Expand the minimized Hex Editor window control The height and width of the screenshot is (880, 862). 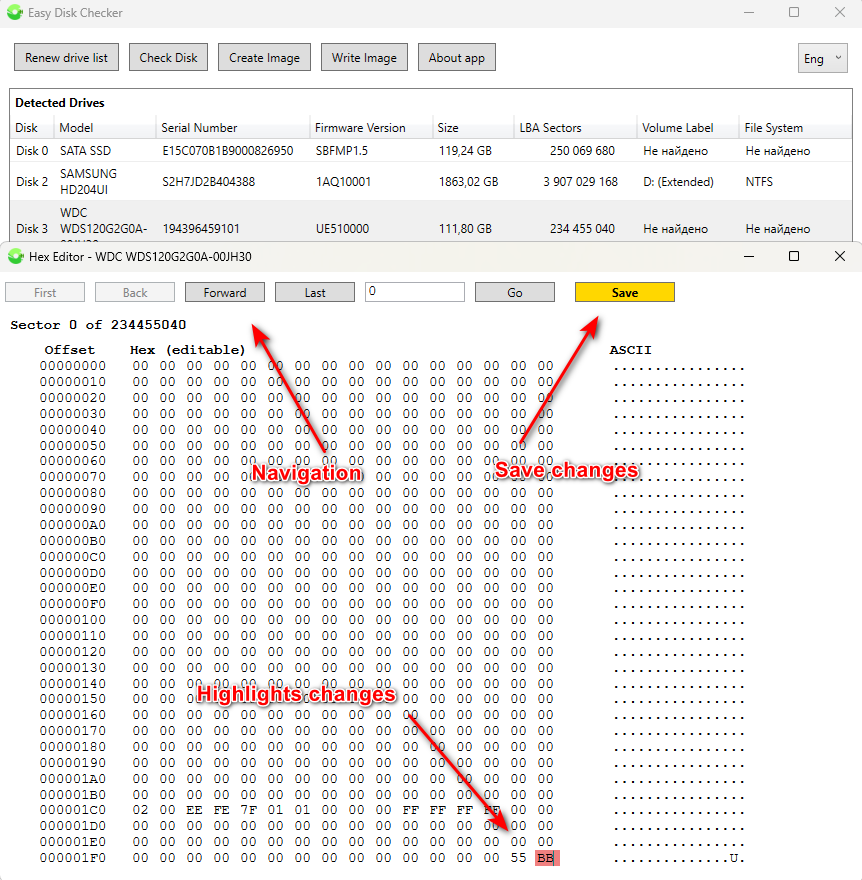[793, 256]
